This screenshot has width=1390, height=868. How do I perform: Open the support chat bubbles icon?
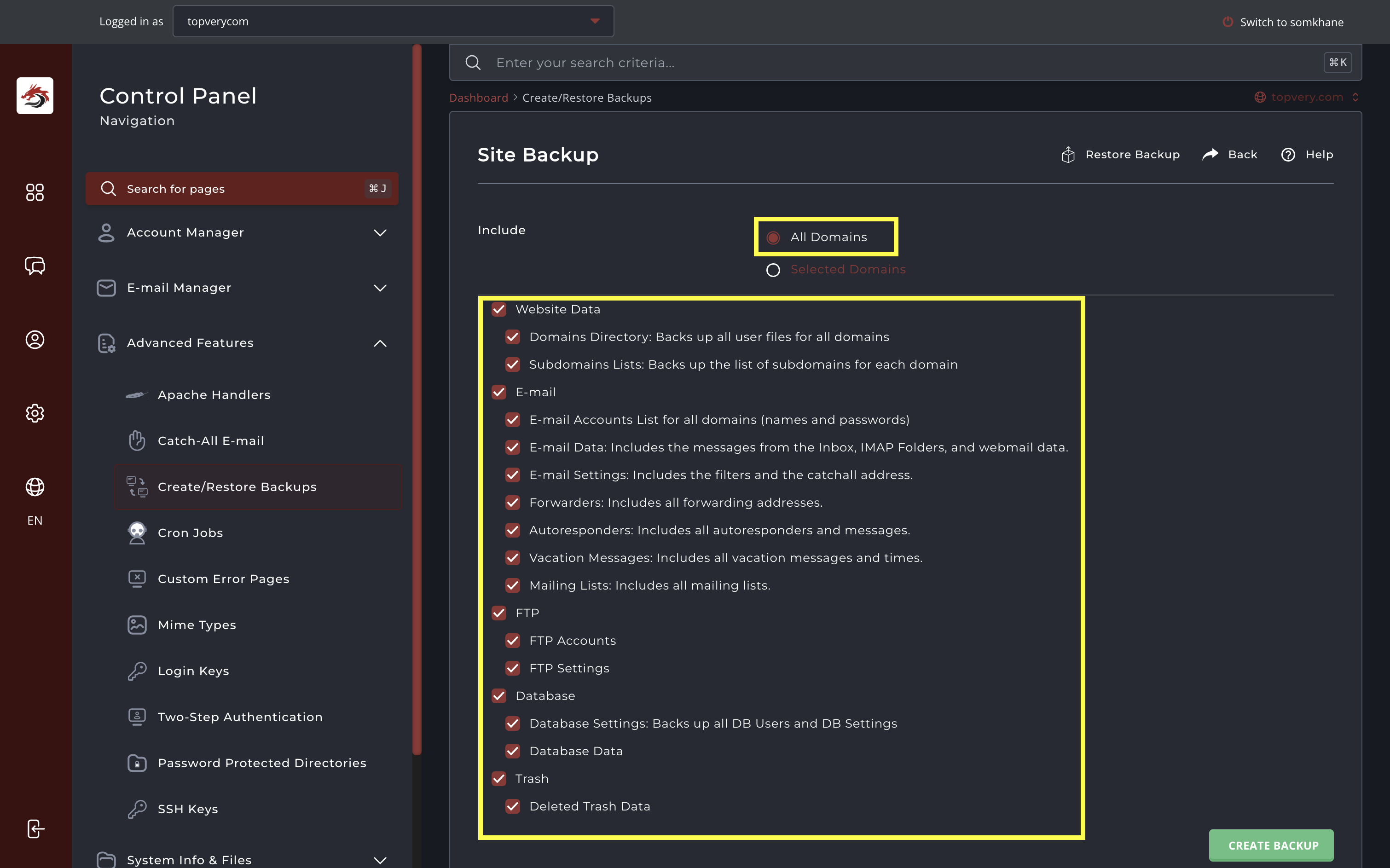pyautogui.click(x=35, y=266)
